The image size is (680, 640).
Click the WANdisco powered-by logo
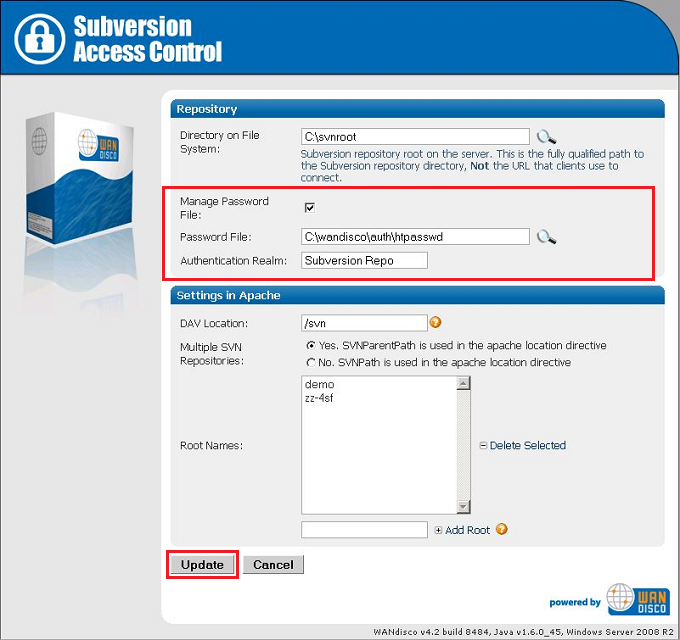(x=638, y=599)
